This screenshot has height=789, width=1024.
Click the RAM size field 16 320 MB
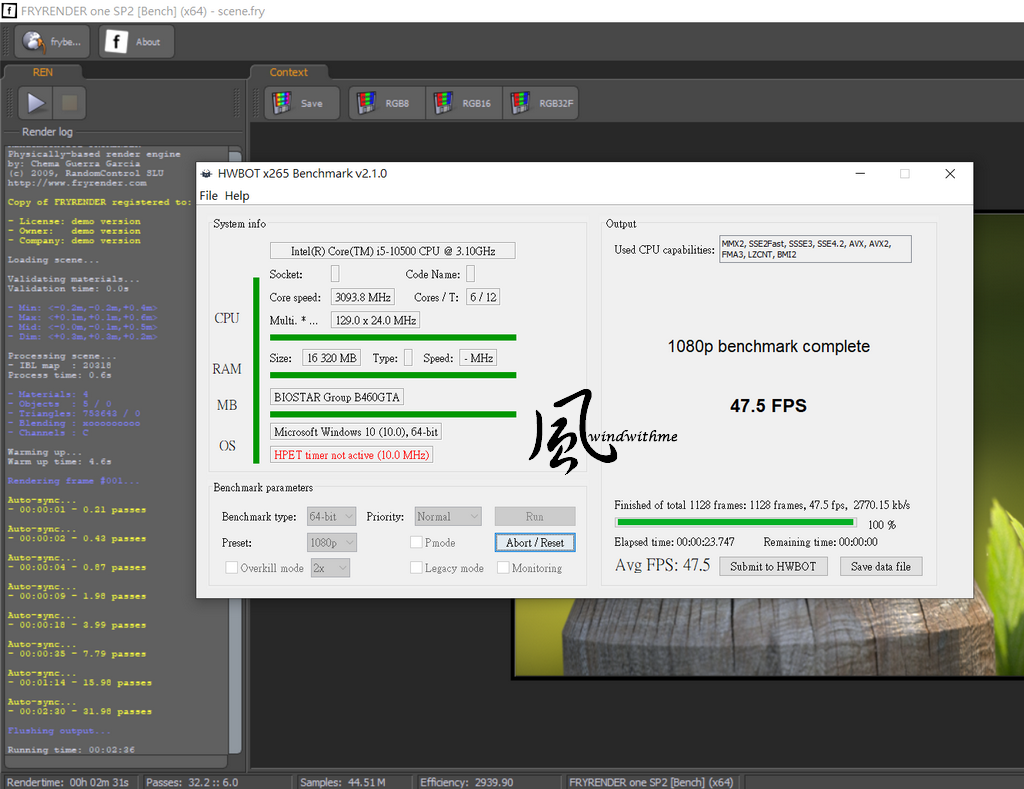click(x=332, y=358)
